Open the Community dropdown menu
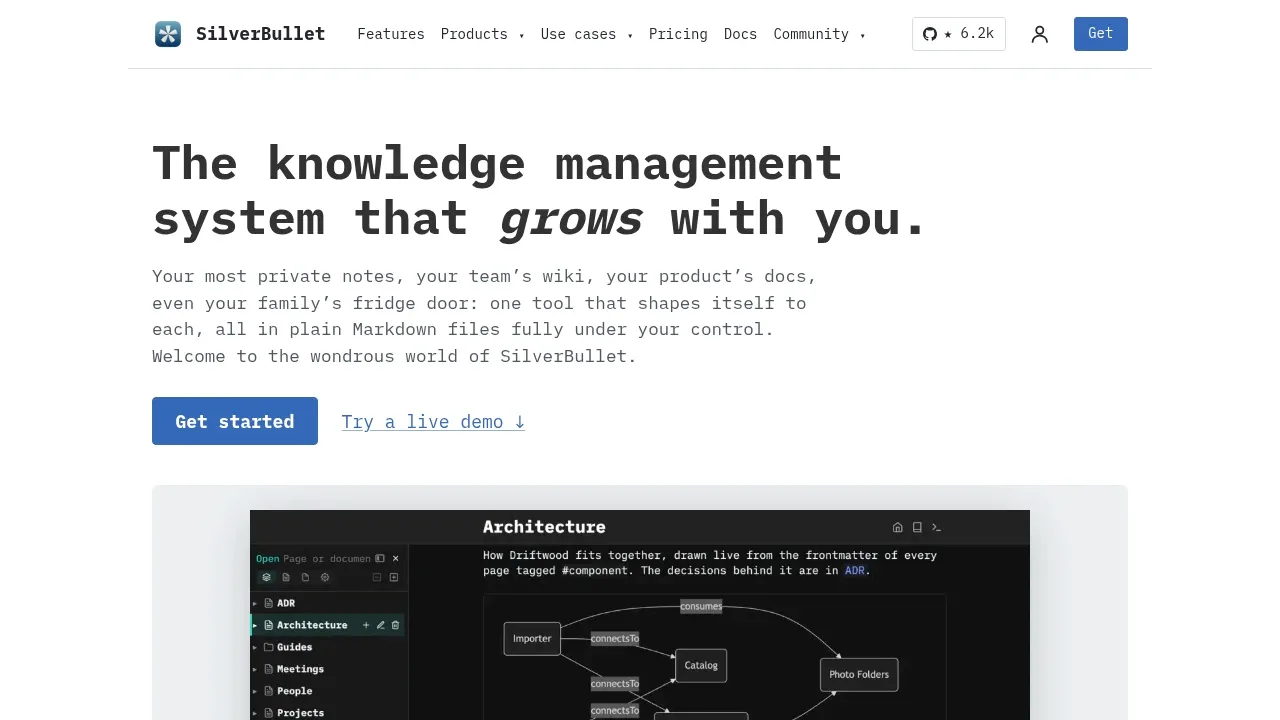 click(820, 34)
